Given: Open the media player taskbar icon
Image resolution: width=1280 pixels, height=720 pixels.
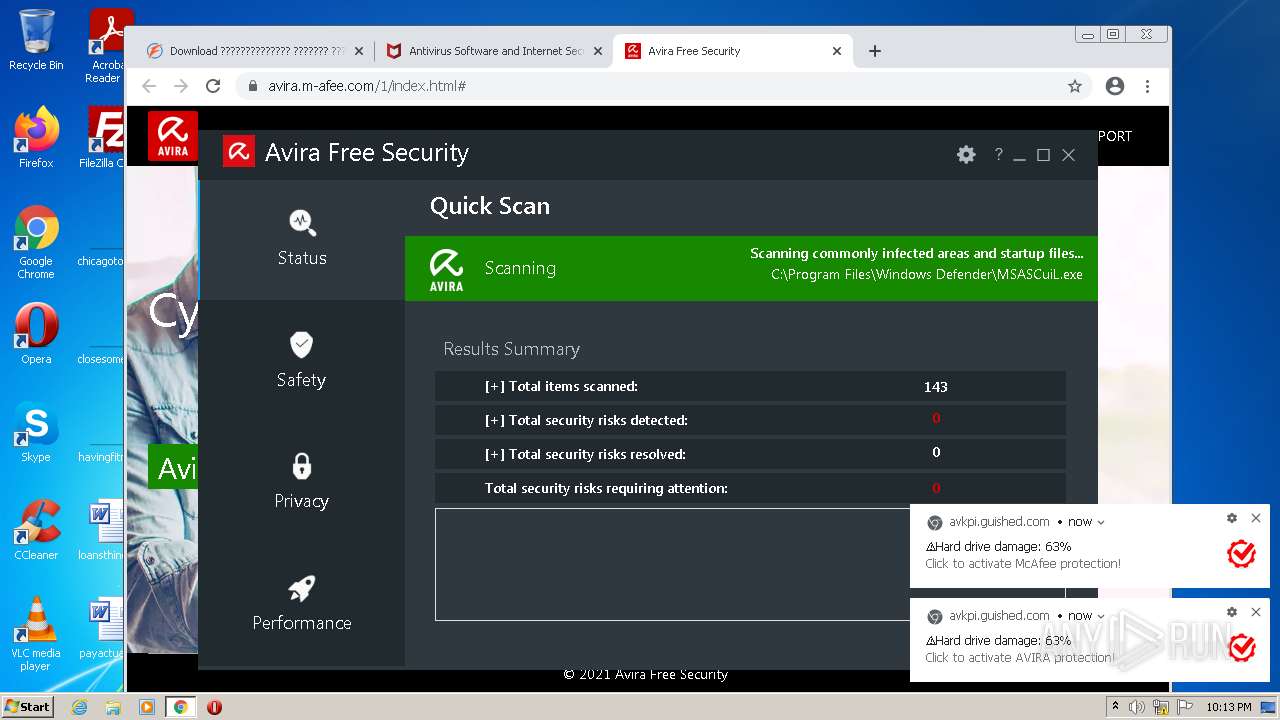Looking at the screenshot, I should [x=147, y=707].
